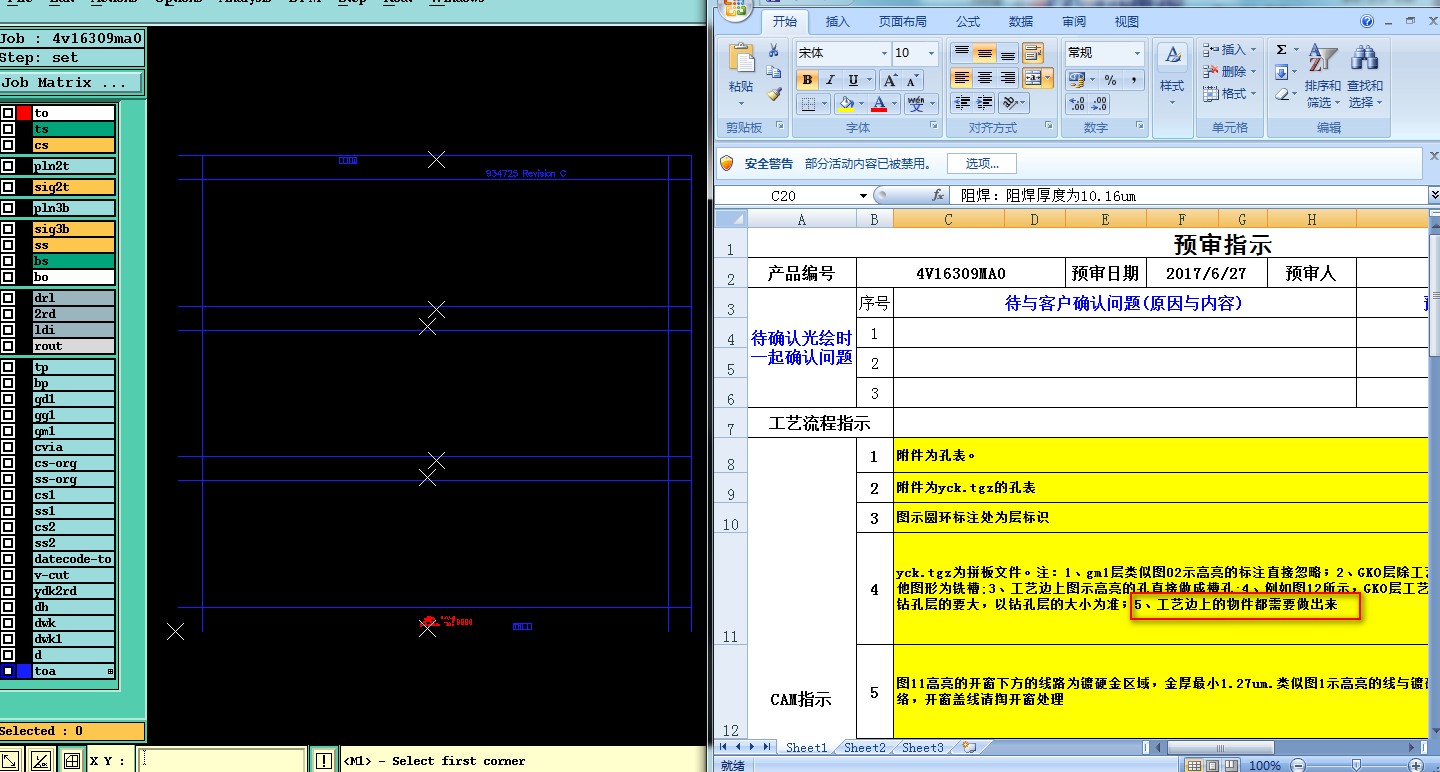Screen dimensions: 1440x772
Task: Toggle checkbox for layer drl
Action: pos(8,298)
